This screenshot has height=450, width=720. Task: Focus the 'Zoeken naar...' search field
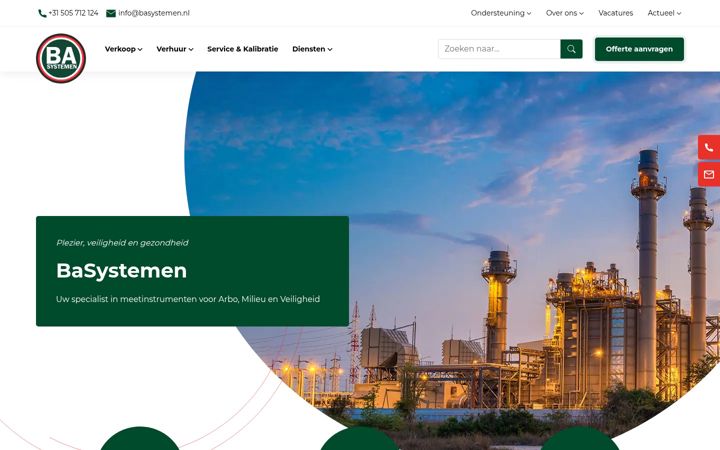[499, 49]
